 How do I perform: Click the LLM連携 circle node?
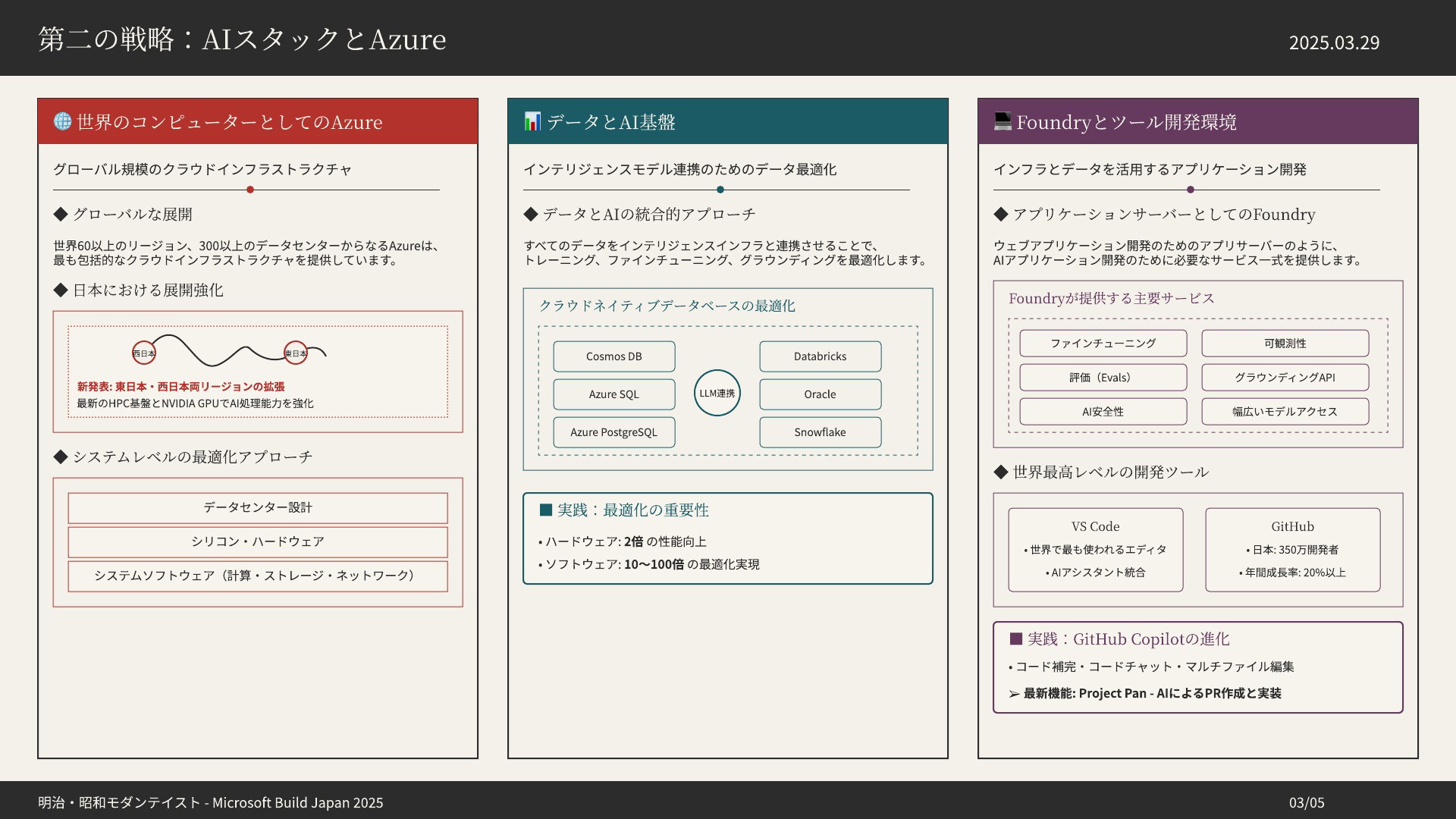pyautogui.click(x=717, y=393)
